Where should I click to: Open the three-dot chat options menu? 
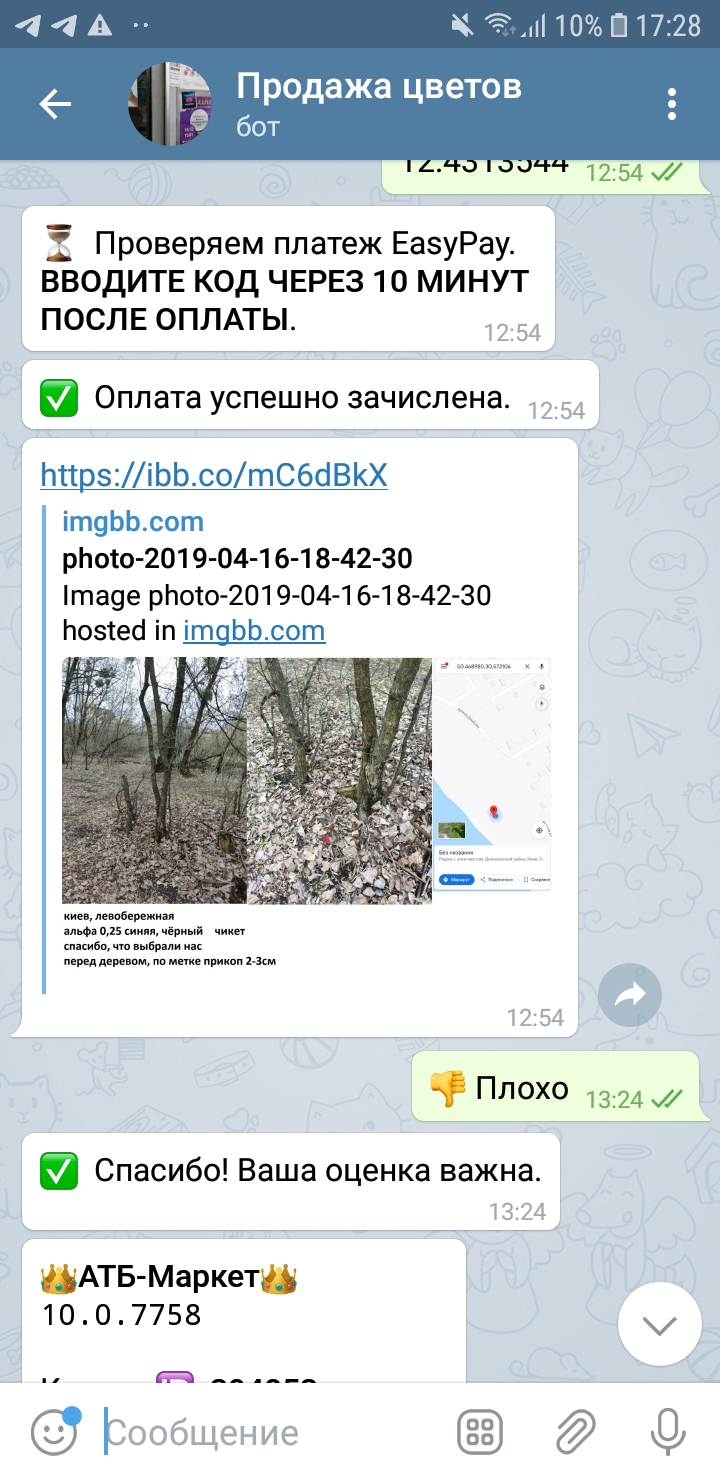point(672,104)
